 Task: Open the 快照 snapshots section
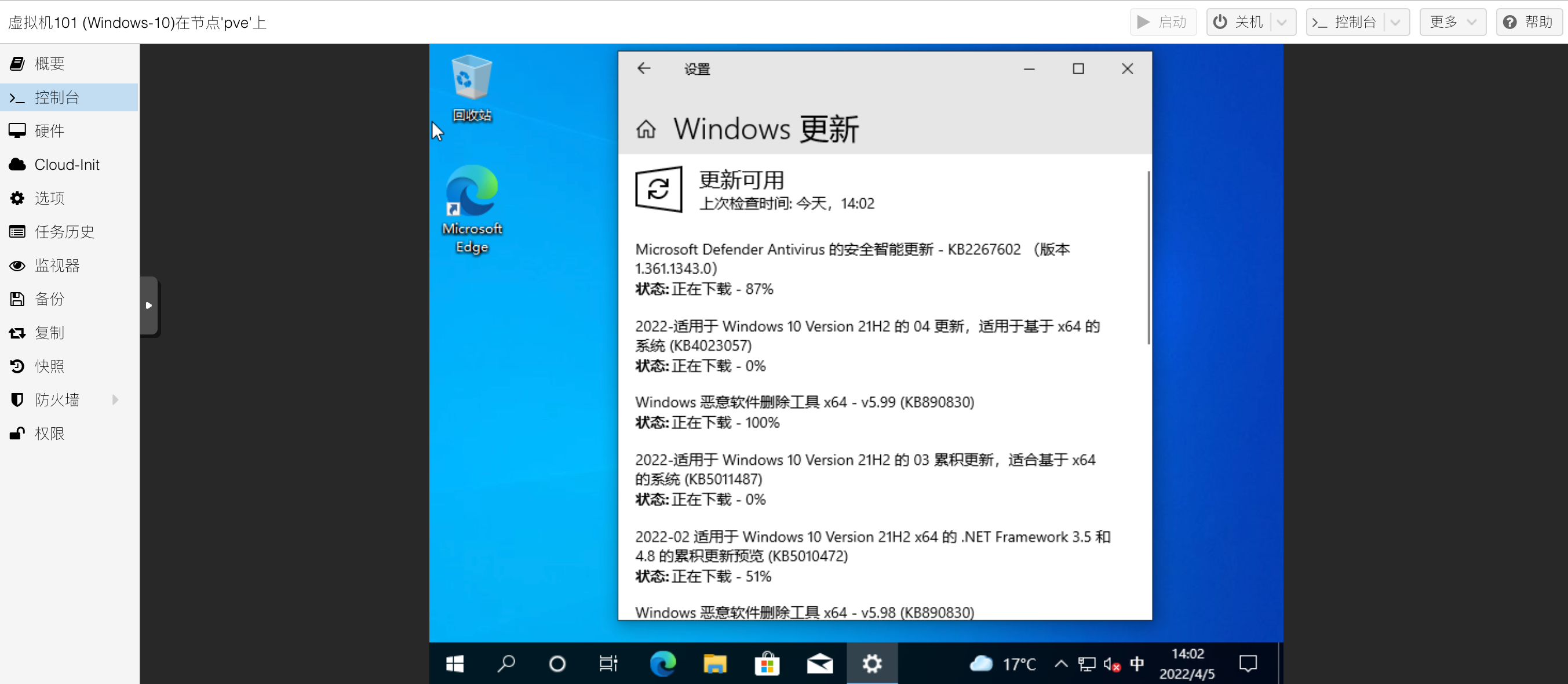click(70, 366)
